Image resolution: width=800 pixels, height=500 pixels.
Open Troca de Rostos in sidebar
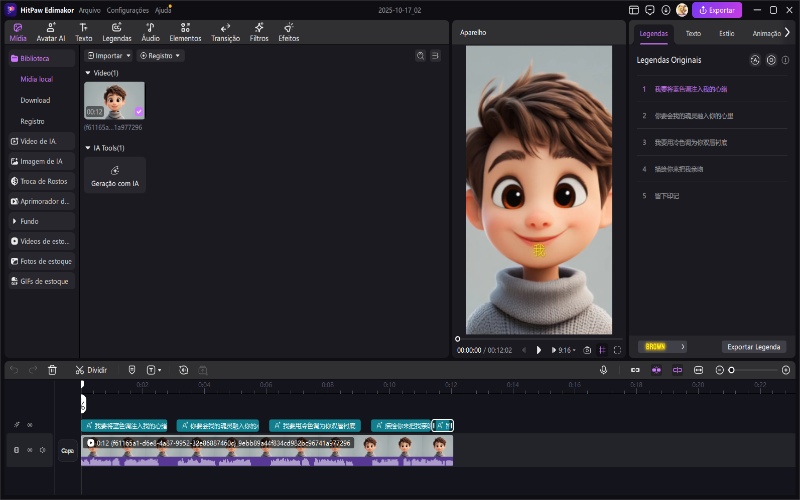pyautogui.click(x=41, y=181)
